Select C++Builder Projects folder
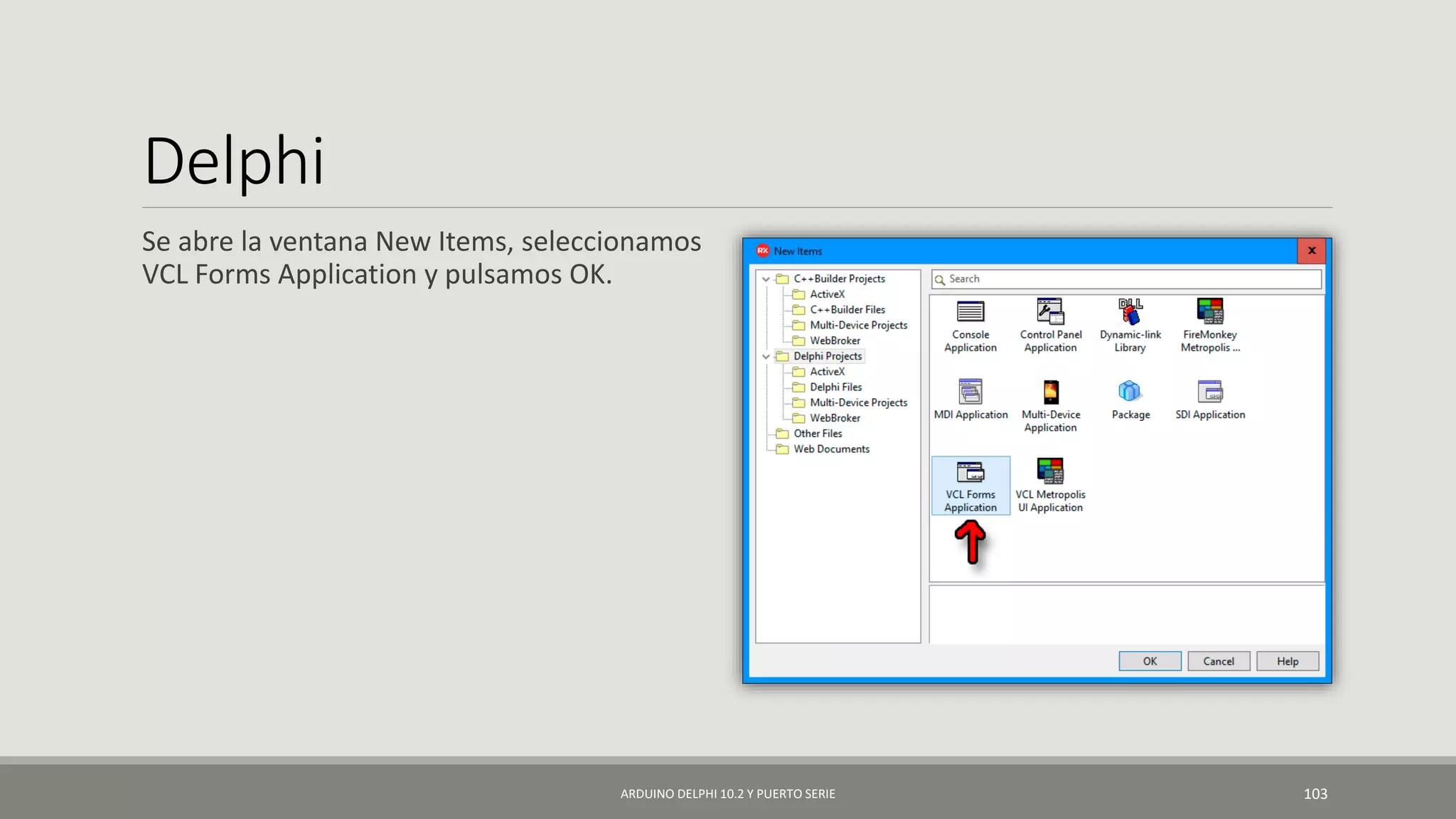Viewport: 1456px width, 819px height. point(831,279)
